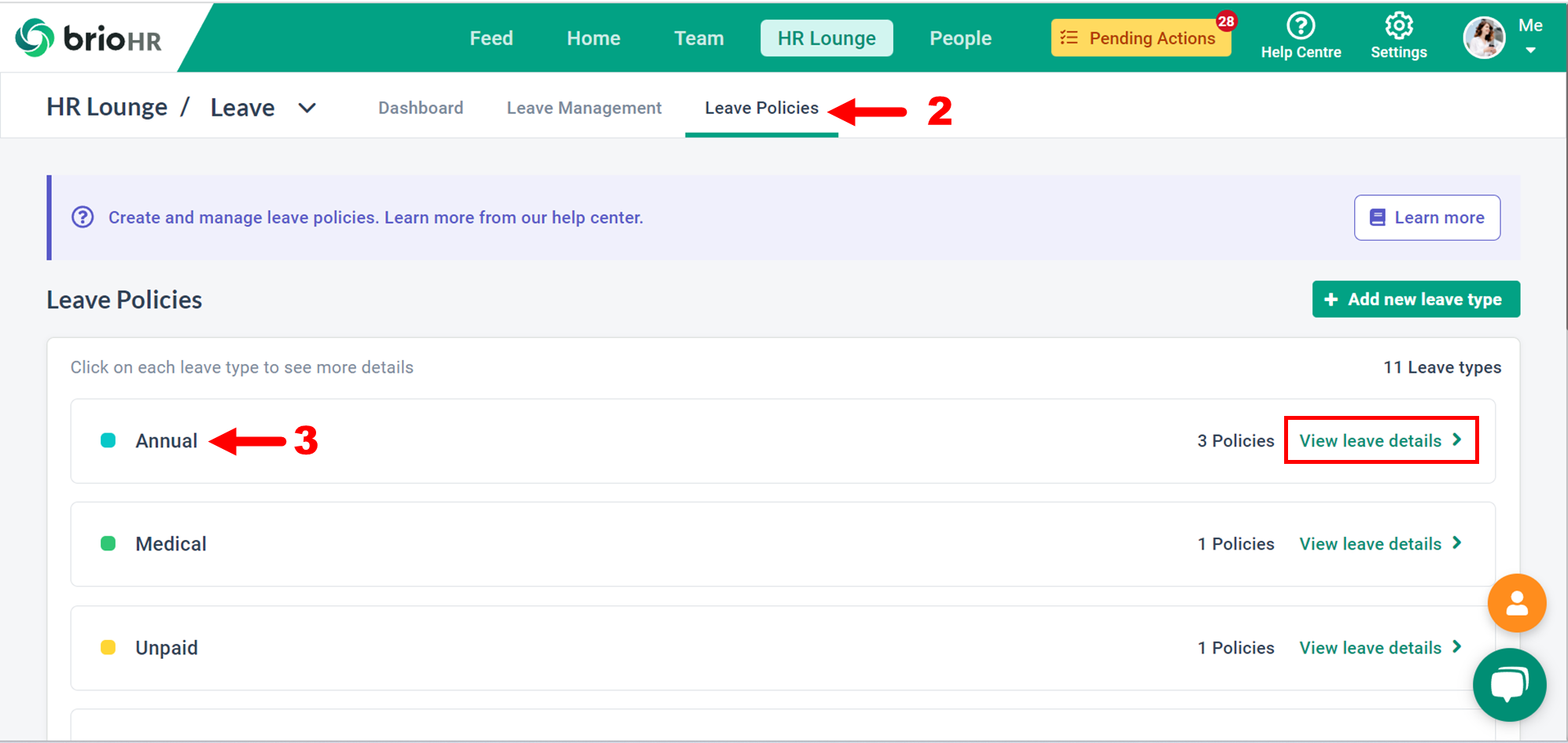1568x743 pixels.
Task: Click the 1 Policies count for Unpaid
Action: [x=1235, y=648]
